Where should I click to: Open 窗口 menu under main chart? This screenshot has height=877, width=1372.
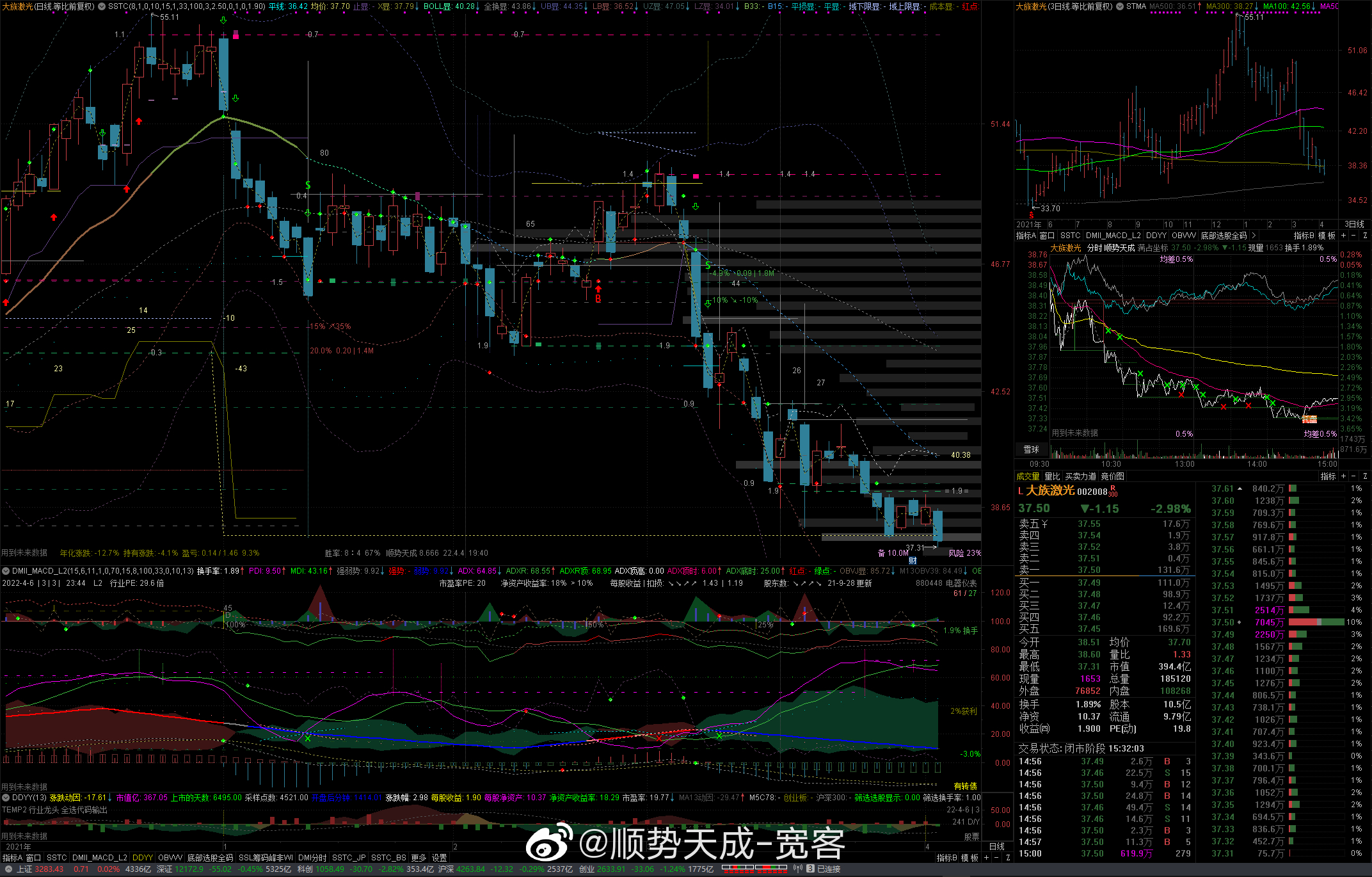tap(33, 858)
